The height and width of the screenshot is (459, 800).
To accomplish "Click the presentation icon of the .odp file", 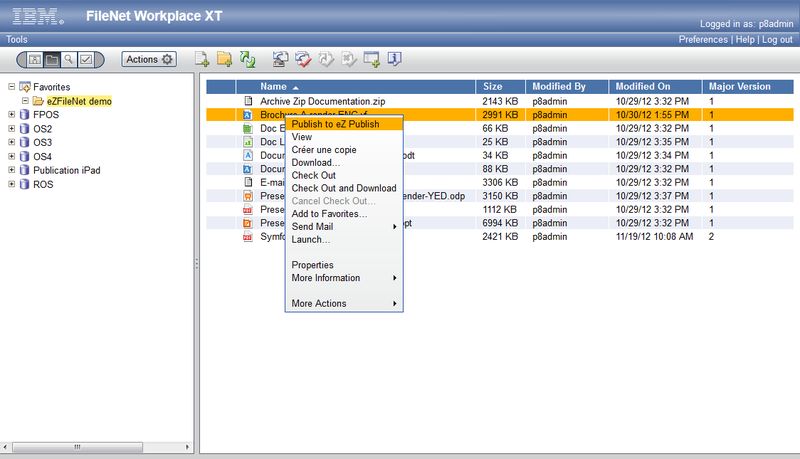I will 248,196.
